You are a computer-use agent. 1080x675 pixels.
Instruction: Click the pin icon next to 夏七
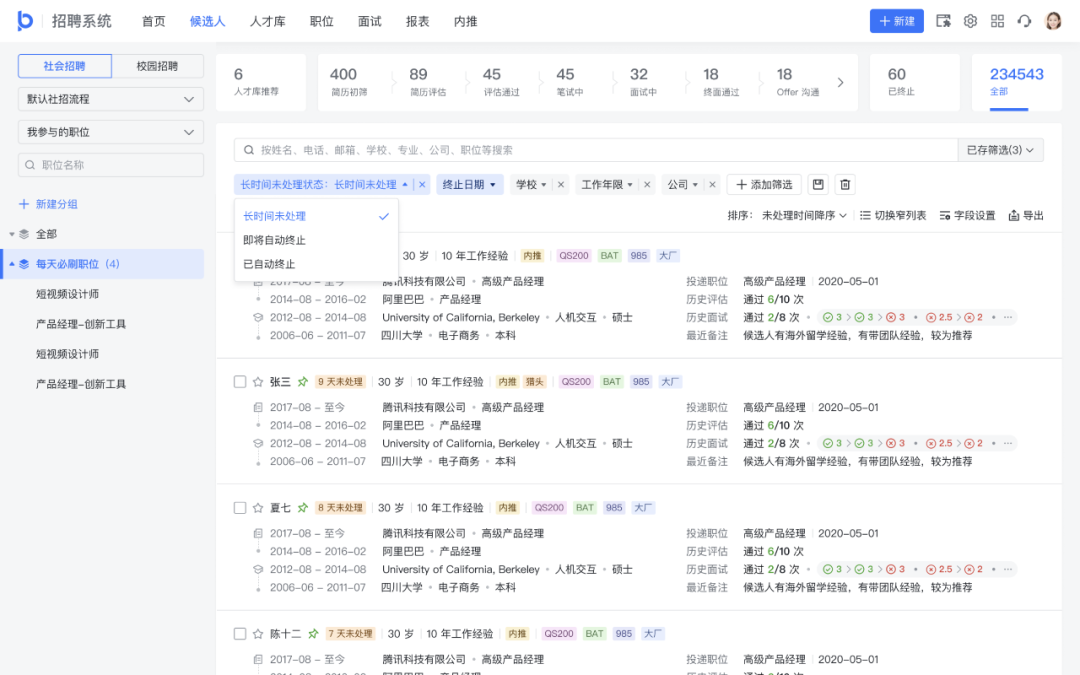click(x=303, y=508)
